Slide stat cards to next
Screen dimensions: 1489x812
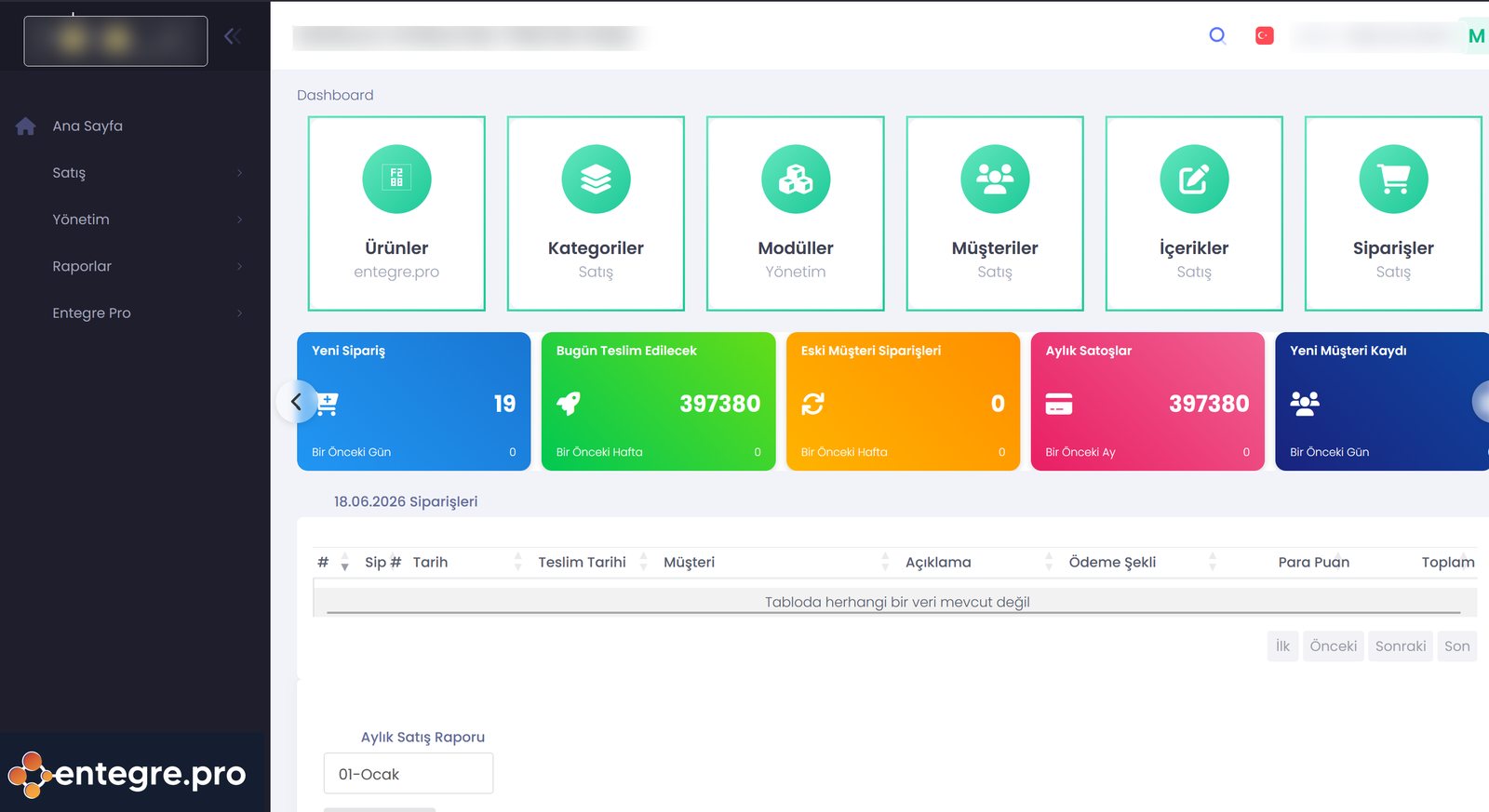point(1482,402)
